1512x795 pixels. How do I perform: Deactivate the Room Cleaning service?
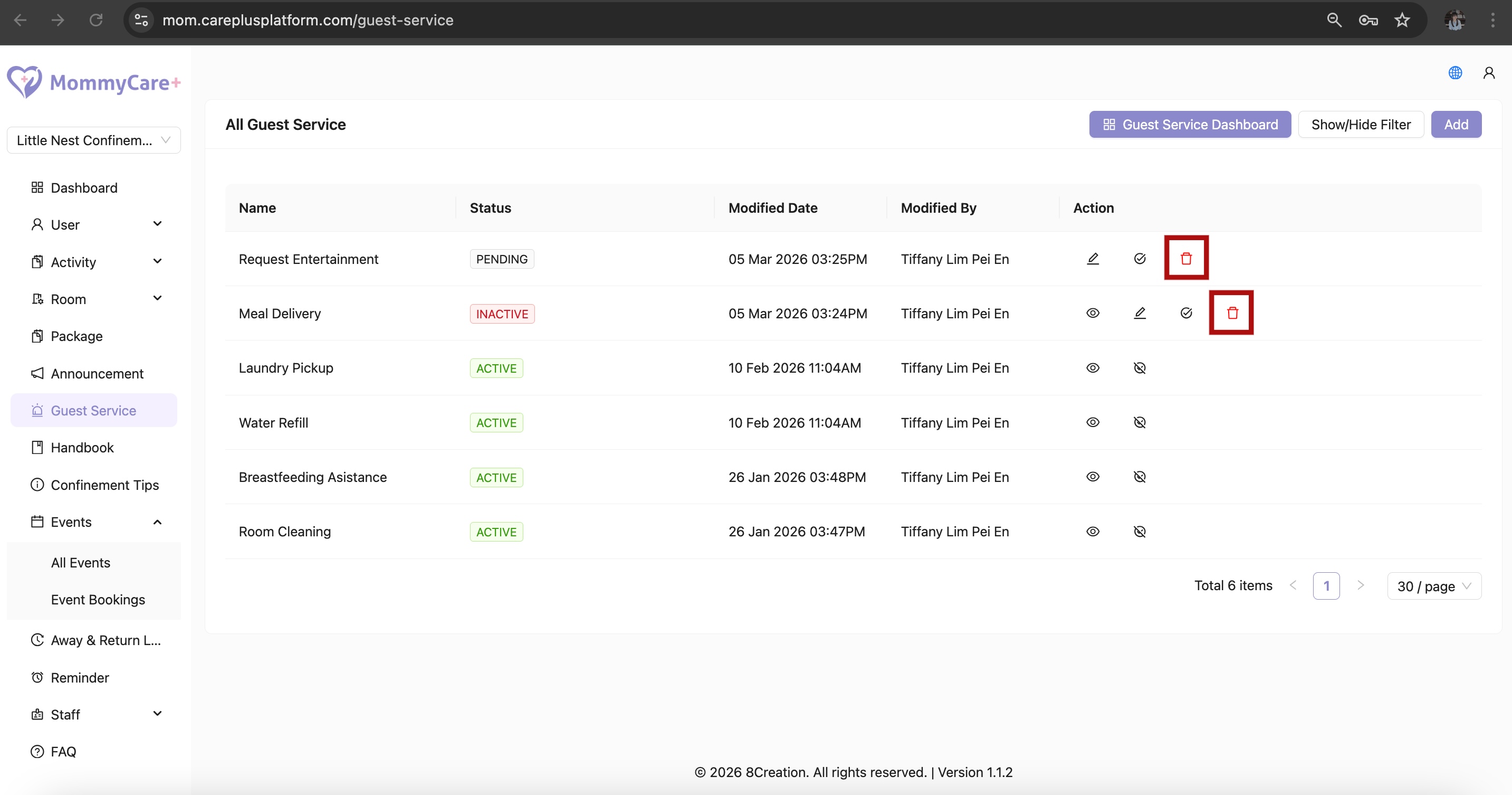click(x=1140, y=532)
